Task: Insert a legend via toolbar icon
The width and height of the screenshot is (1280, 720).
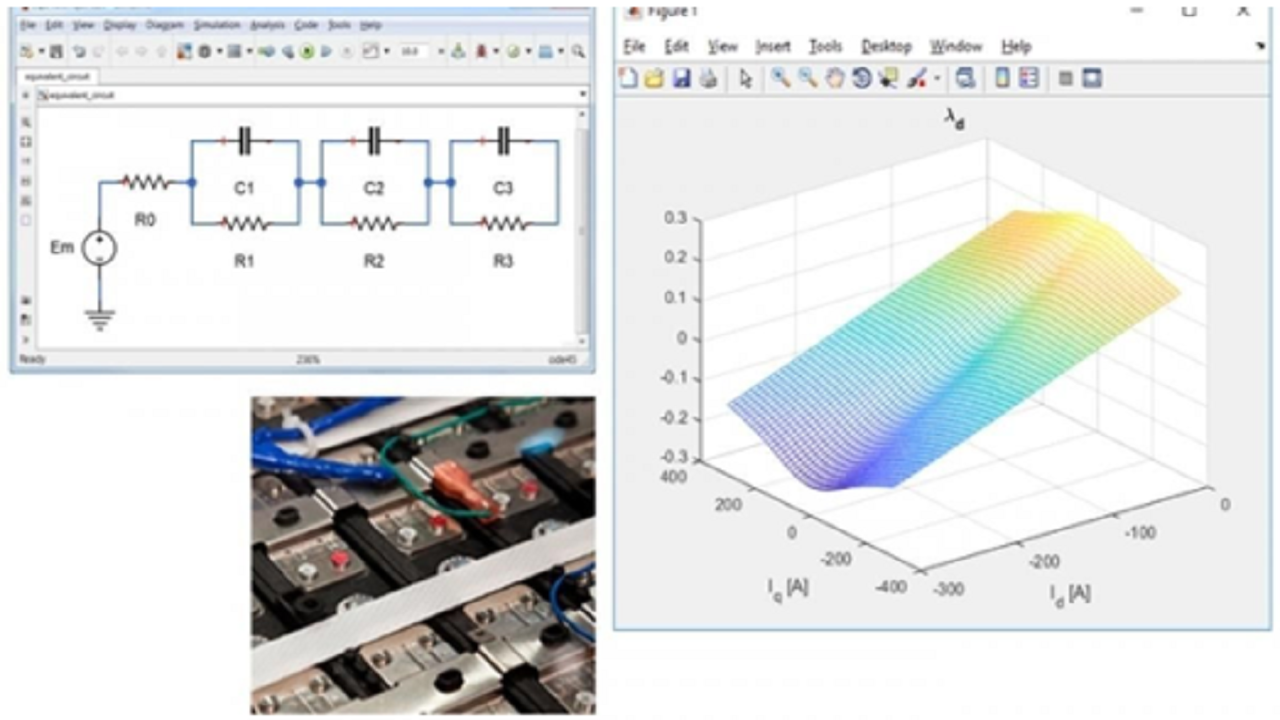Action: click(x=1028, y=78)
